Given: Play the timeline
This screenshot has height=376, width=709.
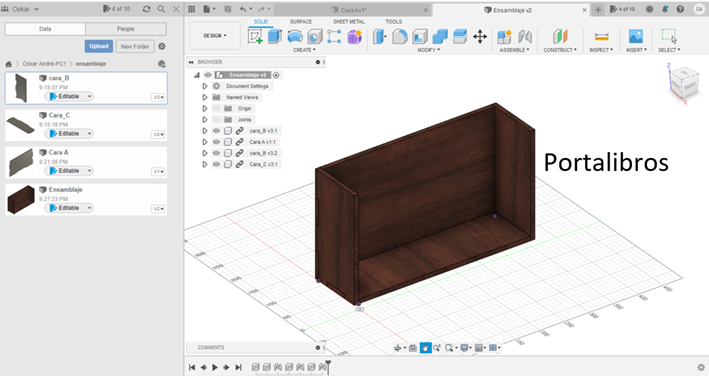Looking at the screenshot, I should pos(215,367).
